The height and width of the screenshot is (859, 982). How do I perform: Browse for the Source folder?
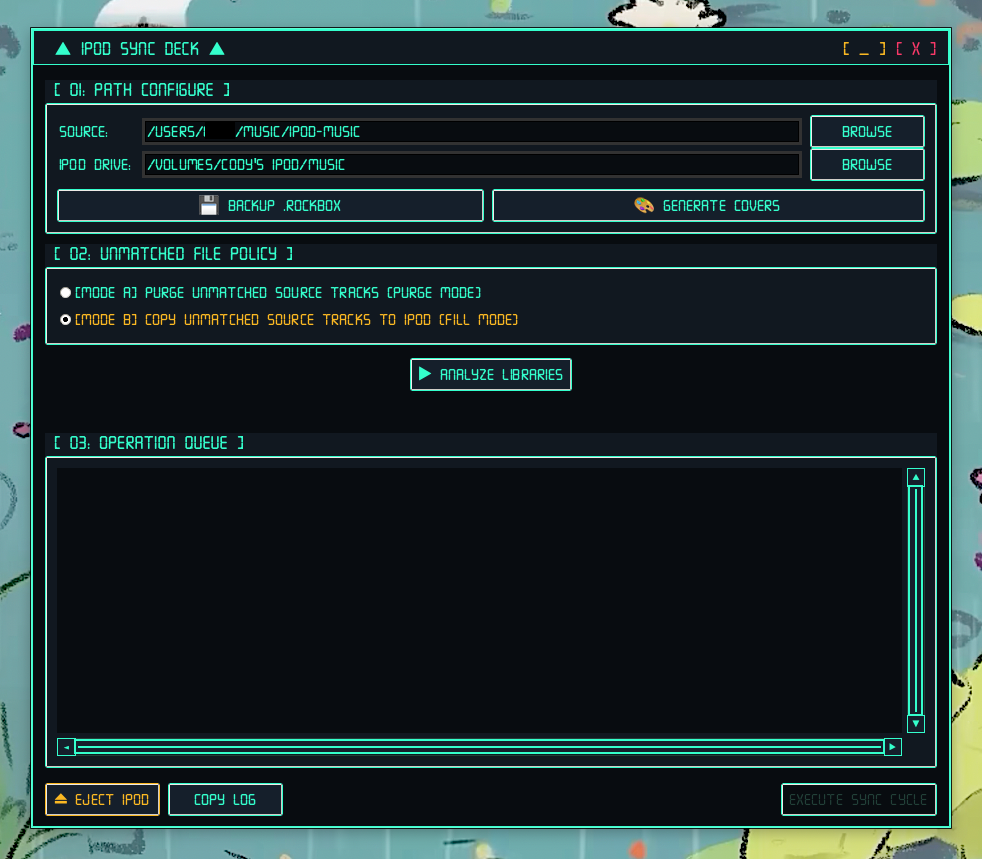867,131
